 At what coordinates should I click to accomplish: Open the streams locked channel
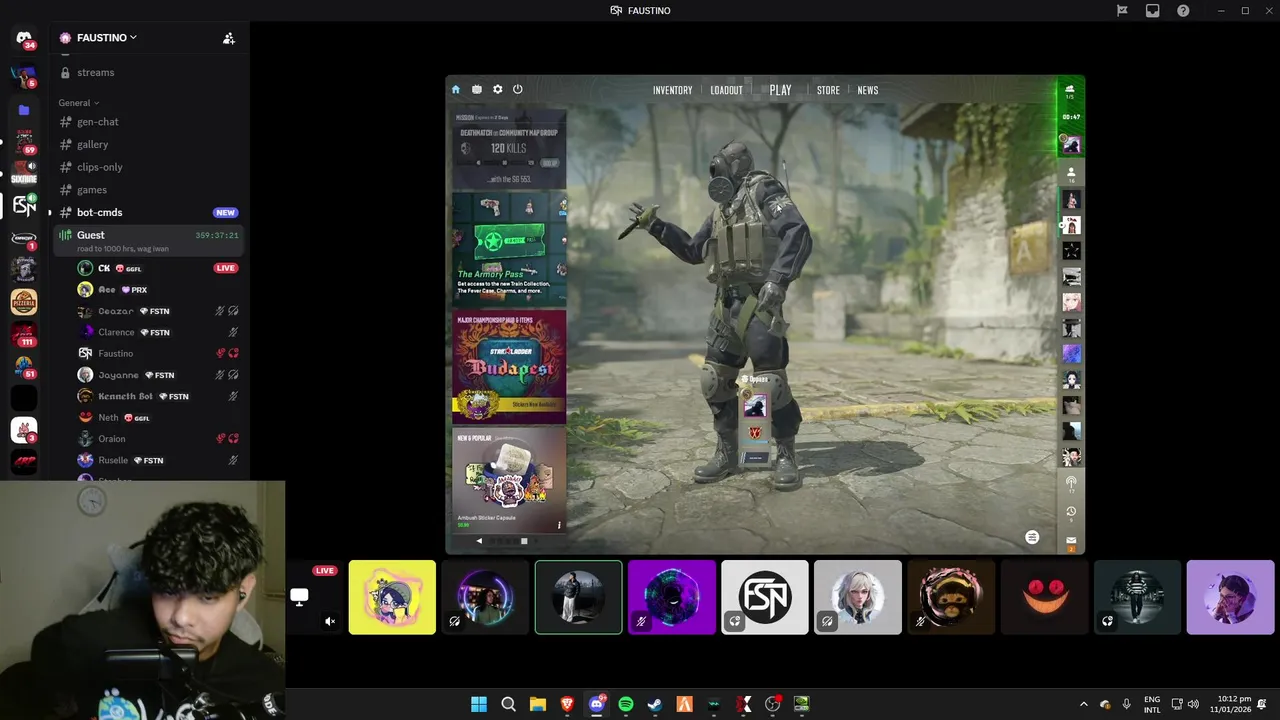coord(148,72)
